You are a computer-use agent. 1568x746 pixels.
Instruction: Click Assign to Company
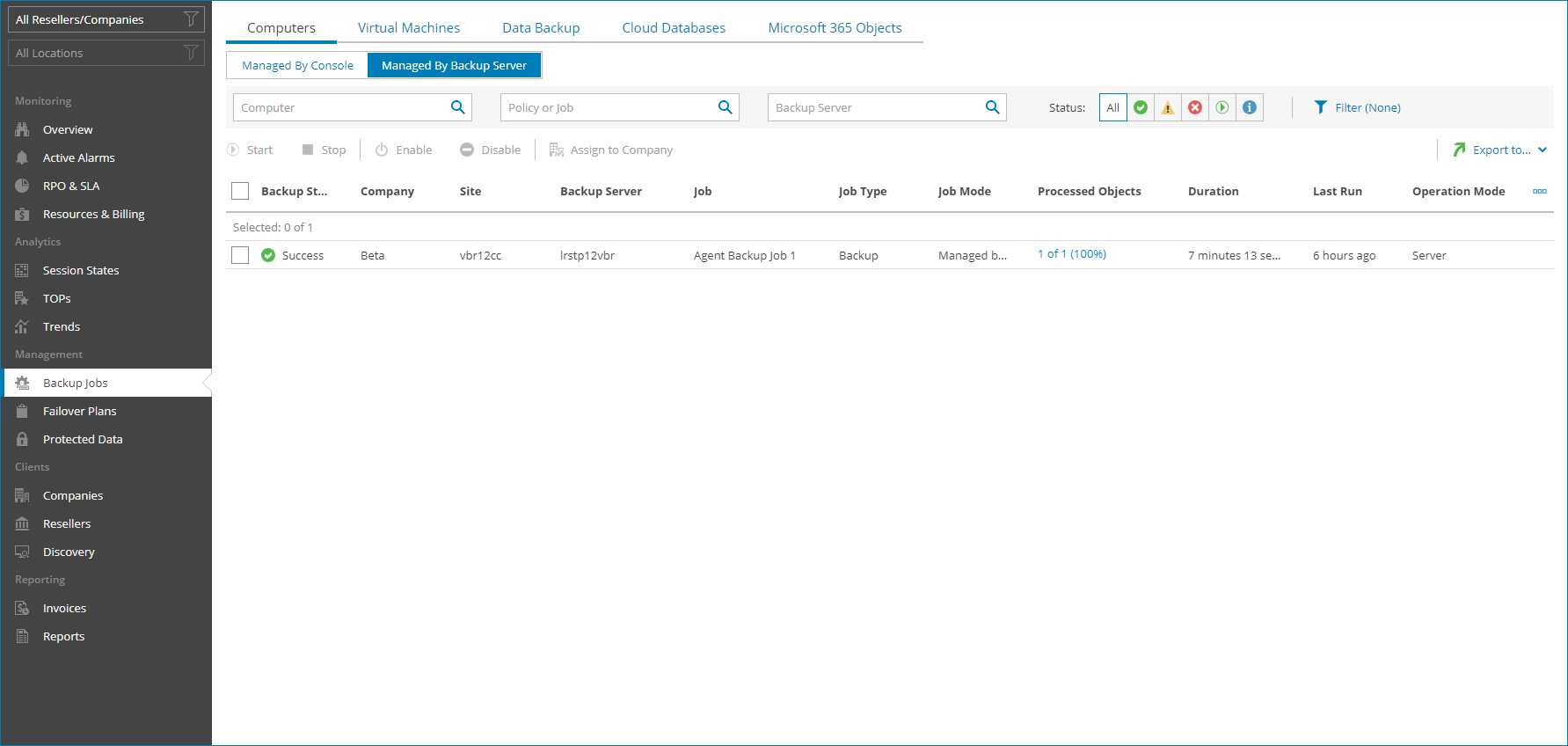611,150
